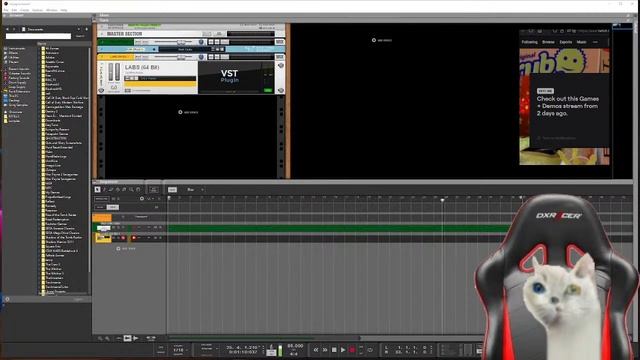Click the transport Fast Forward button

tap(325, 350)
